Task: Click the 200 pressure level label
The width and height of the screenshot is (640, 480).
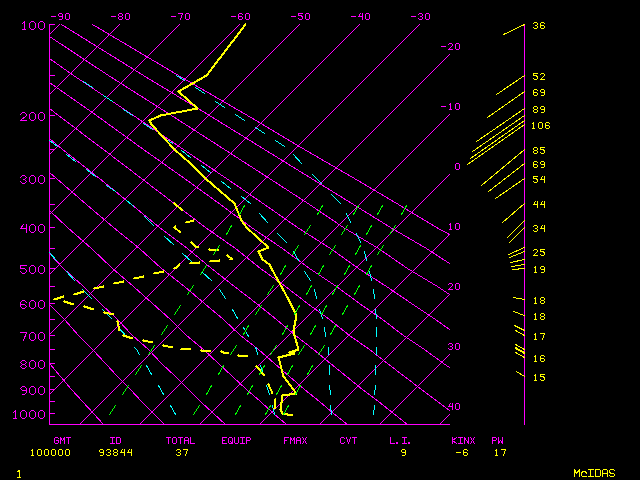Action: point(33,117)
